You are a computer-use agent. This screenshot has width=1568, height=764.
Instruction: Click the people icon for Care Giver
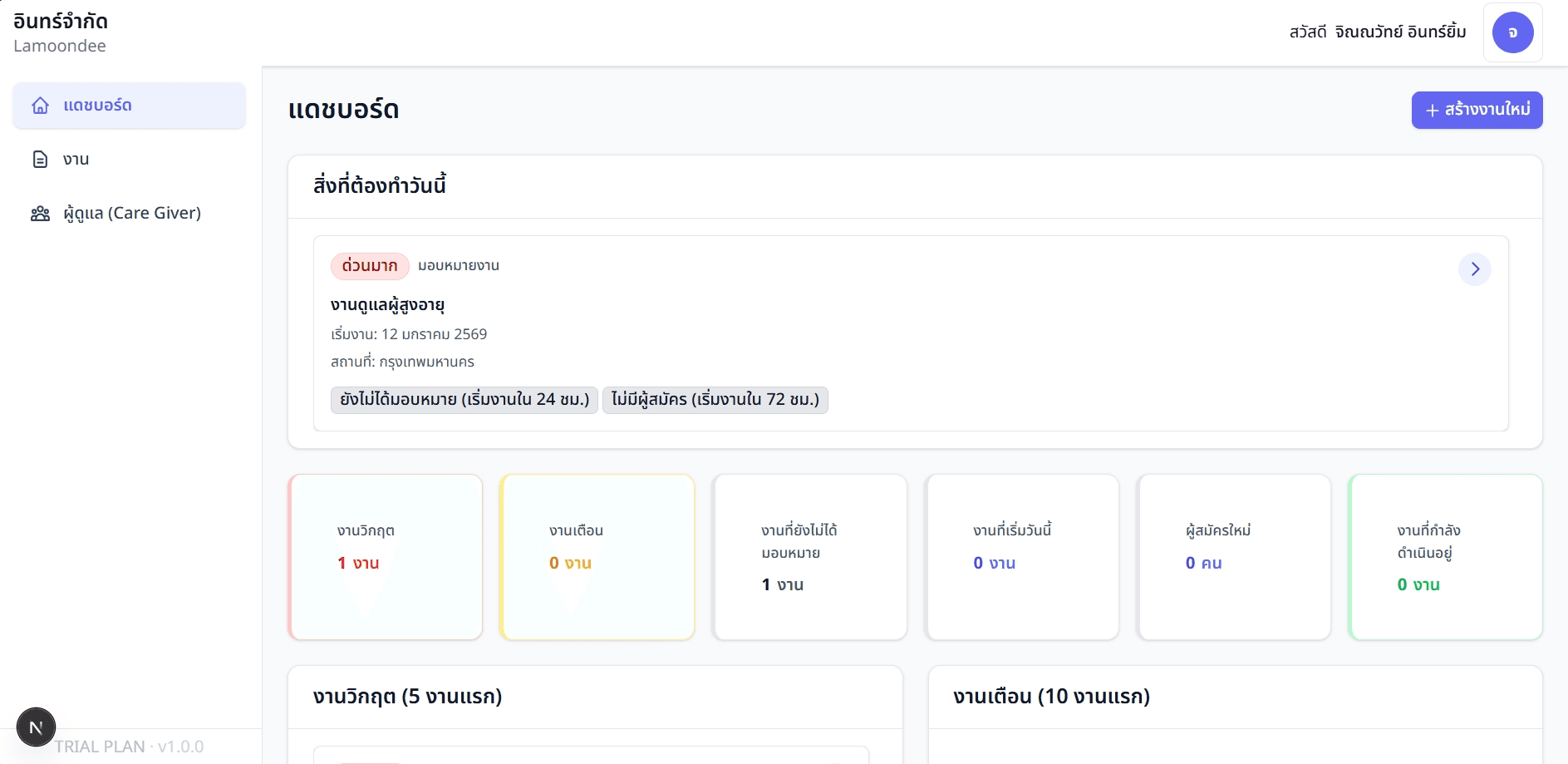pyautogui.click(x=40, y=214)
